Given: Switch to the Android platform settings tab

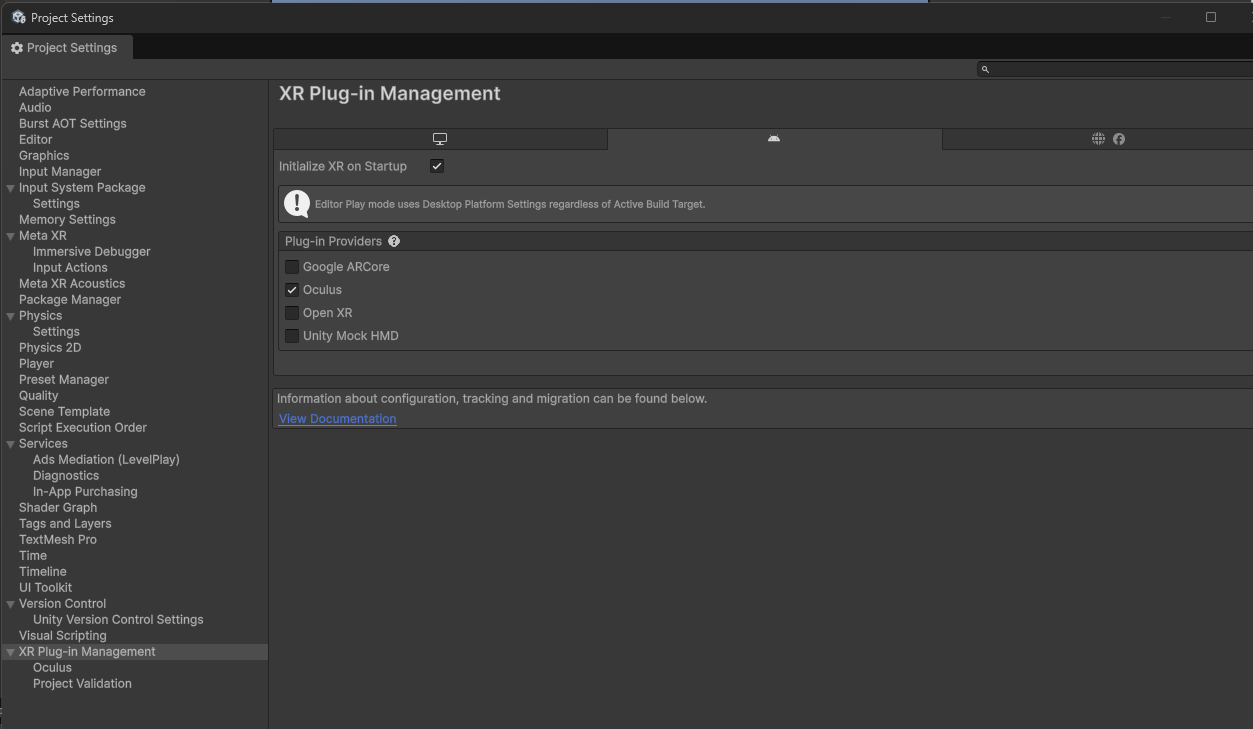Looking at the screenshot, I should click(774, 140).
